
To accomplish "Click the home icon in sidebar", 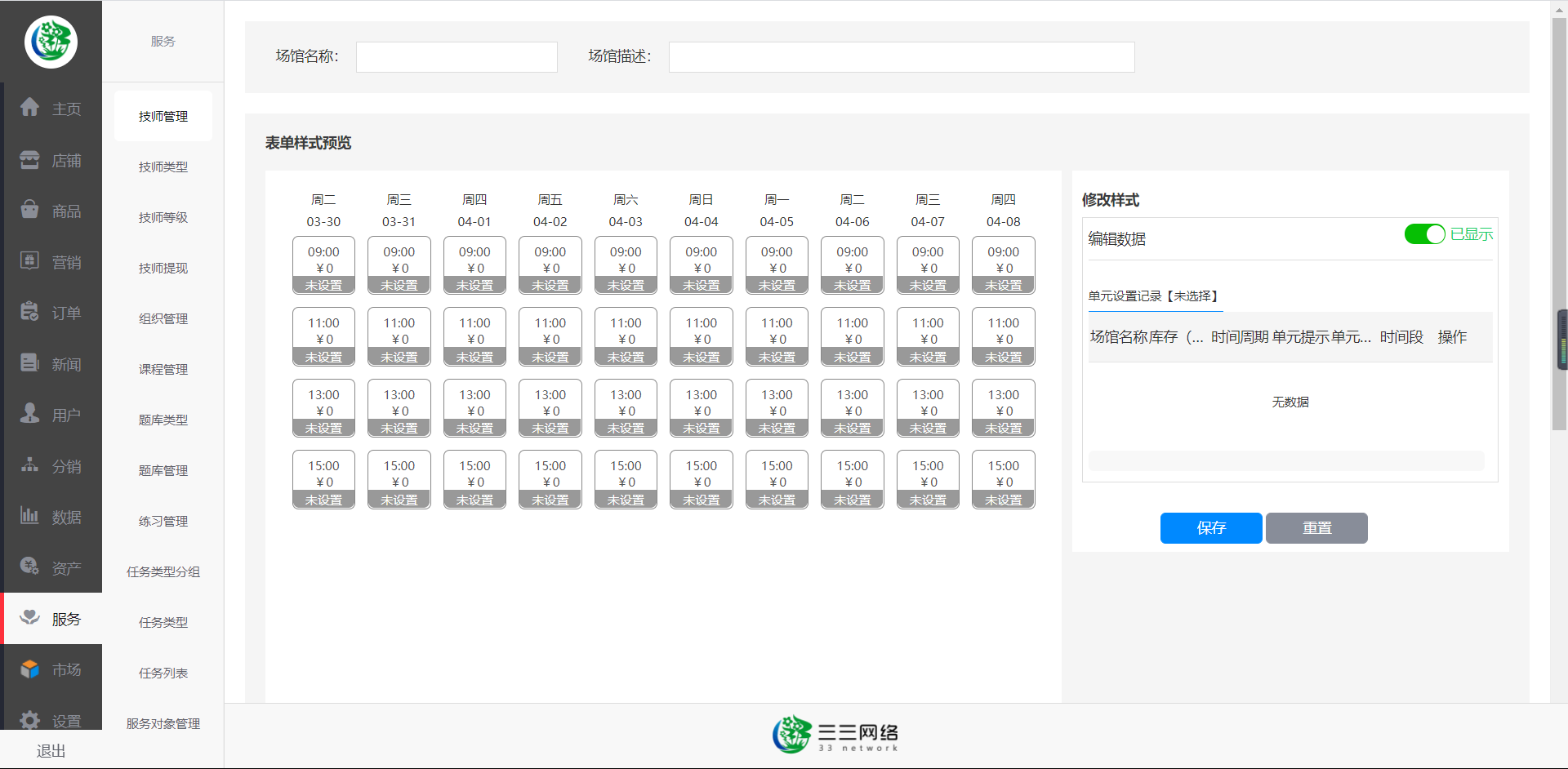I will tap(30, 107).
